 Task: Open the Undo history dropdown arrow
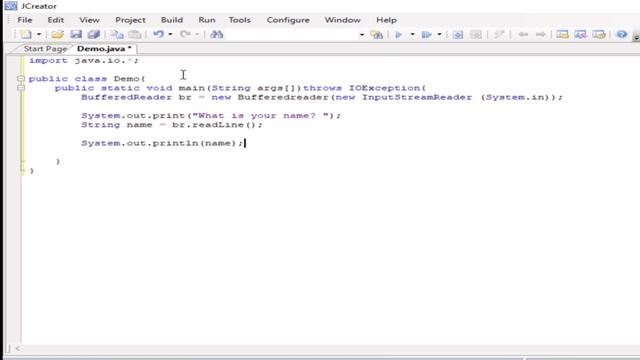coord(170,35)
